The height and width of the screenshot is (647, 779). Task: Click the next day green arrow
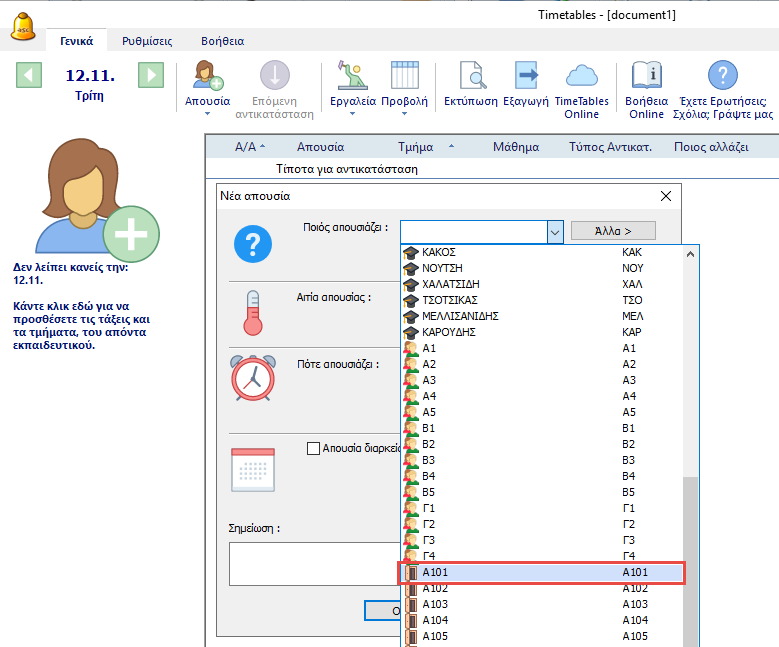[x=150, y=75]
